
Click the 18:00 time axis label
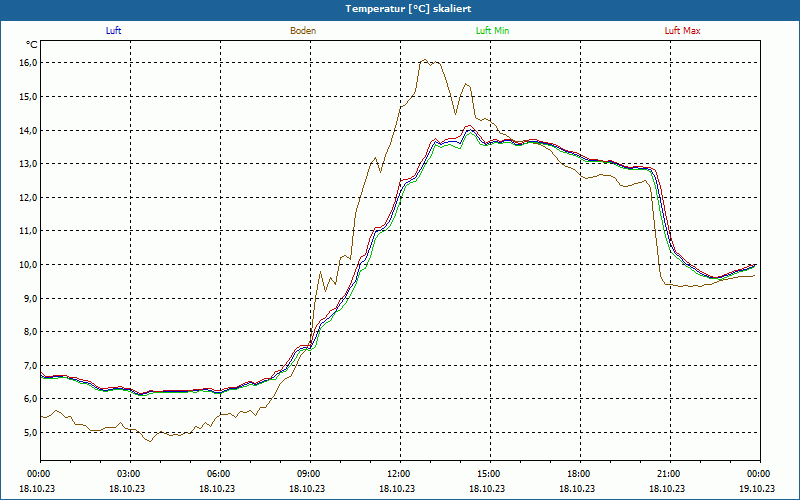click(x=580, y=474)
